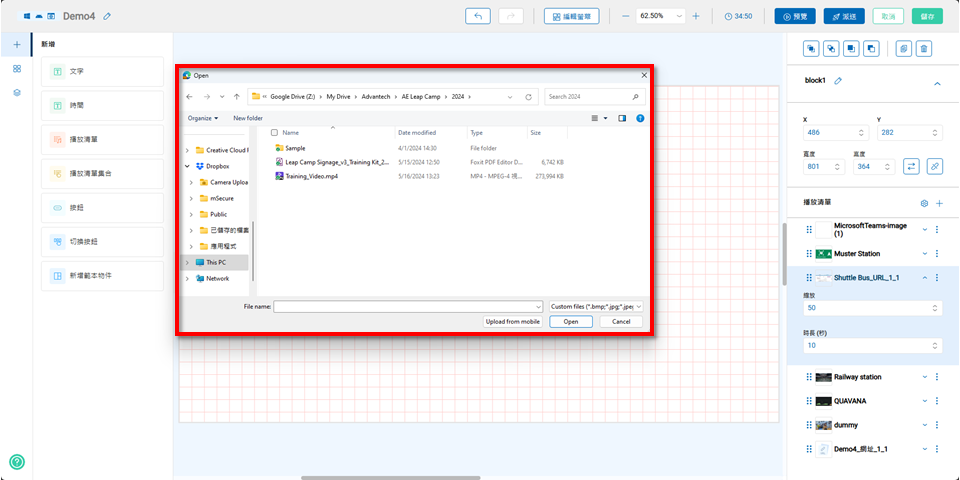The width and height of the screenshot is (960, 480).
Task: Toggle the preview pane button in dialog
Action: click(622, 118)
